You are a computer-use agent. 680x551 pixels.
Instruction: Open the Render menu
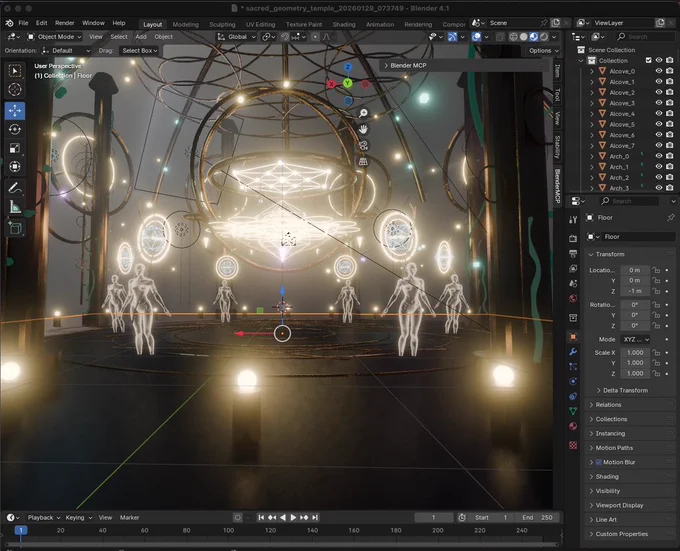[65, 23]
